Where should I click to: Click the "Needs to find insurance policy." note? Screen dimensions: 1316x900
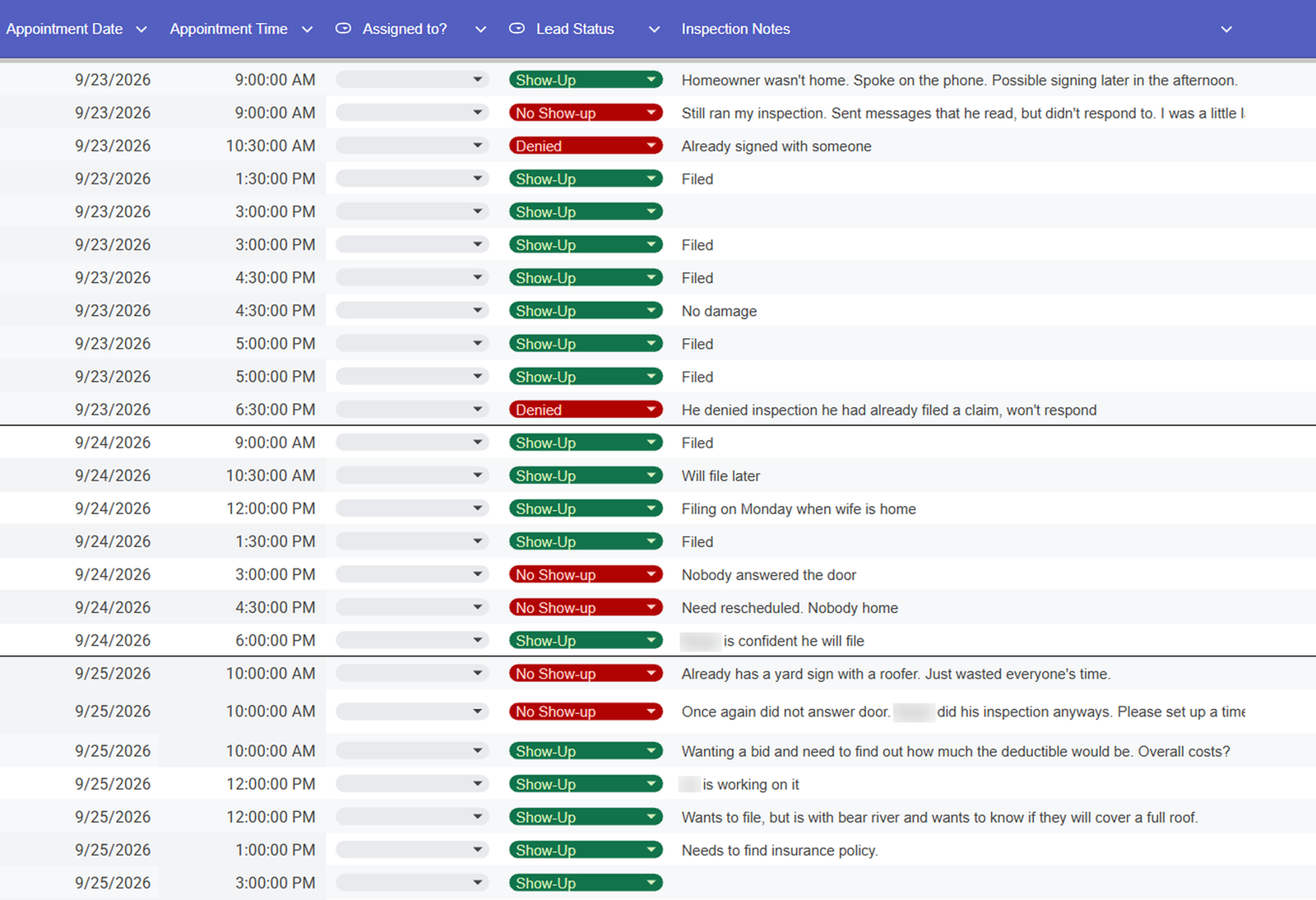coord(780,851)
